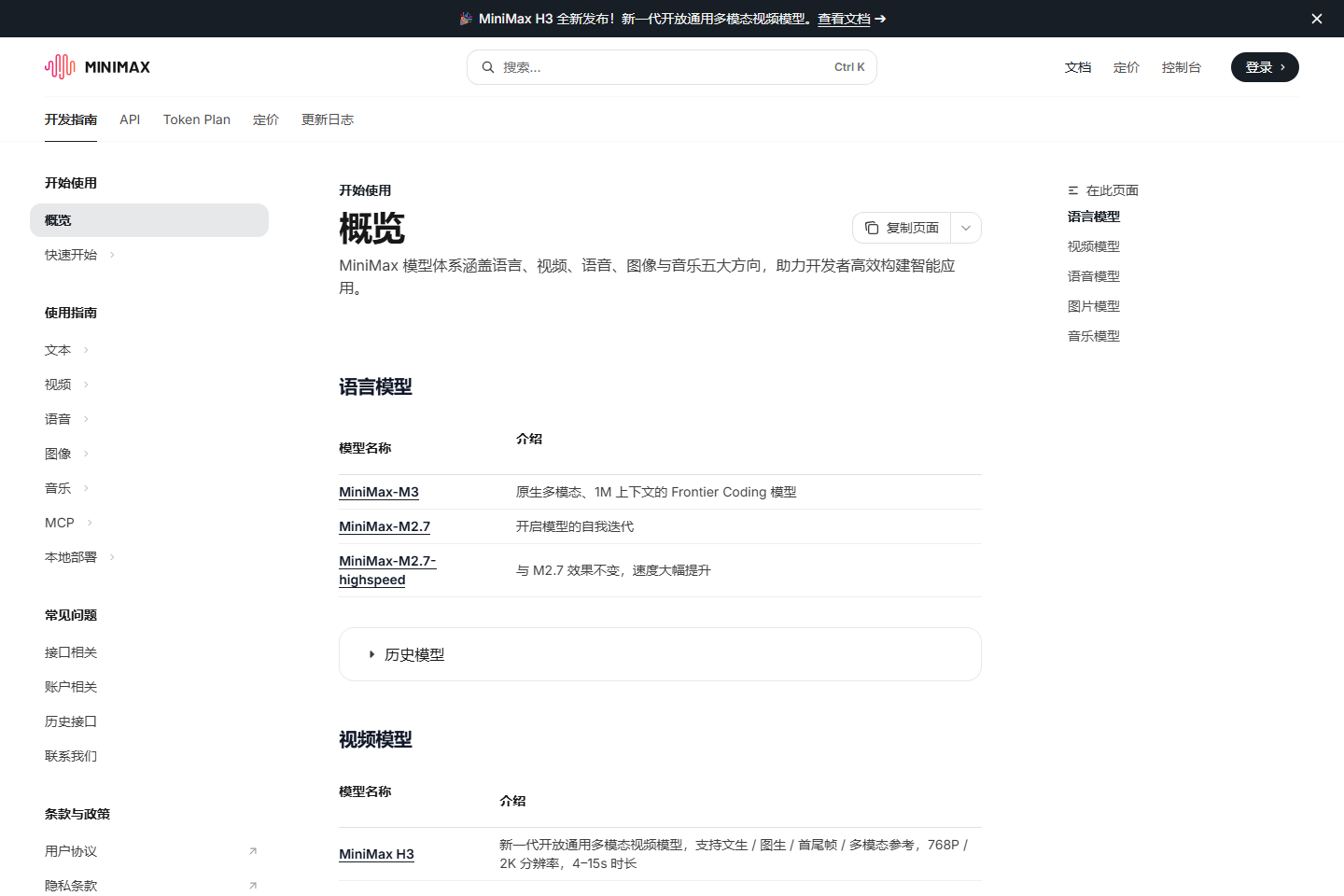Jump to 语言模型 in page outline
This screenshot has height=896, width=1344.
pos(1094,217)
